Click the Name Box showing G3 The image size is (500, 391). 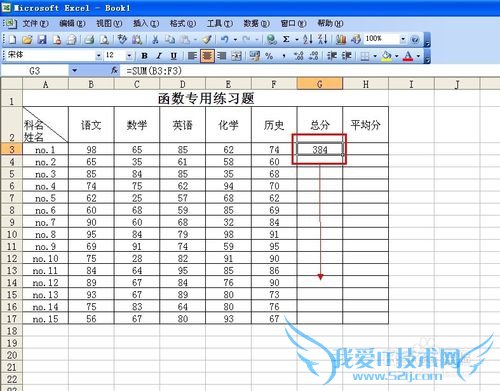pyautogui.click(x=35, y=70)
